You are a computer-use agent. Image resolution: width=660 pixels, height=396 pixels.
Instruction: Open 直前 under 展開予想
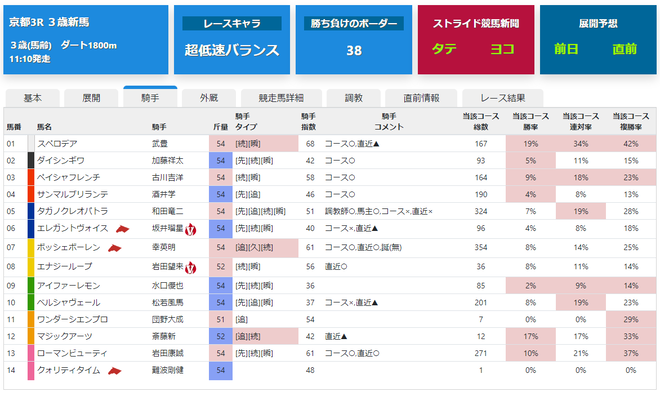(625, 49)
